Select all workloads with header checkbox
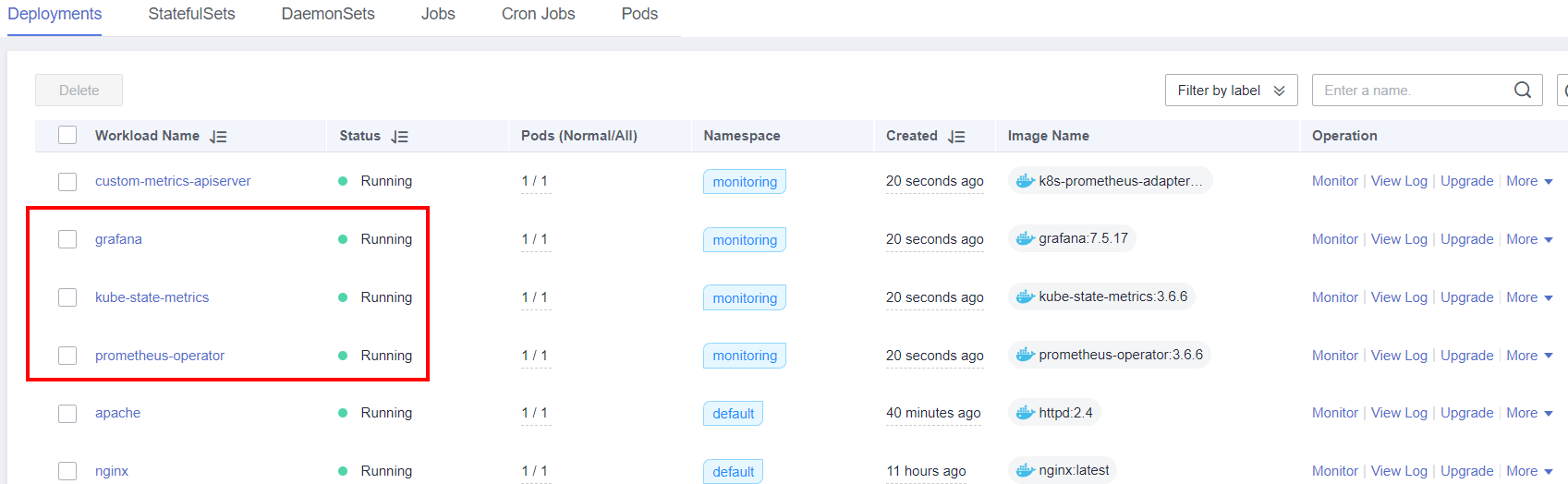The image size is (1568, 484). click(67, 136)
